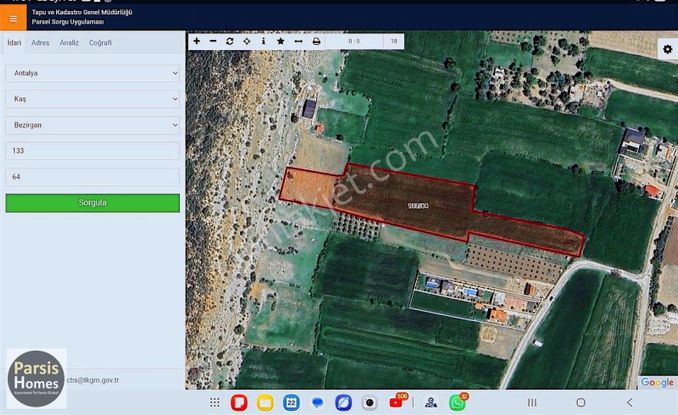Click the star favorites icon

[x=280, y=41]
